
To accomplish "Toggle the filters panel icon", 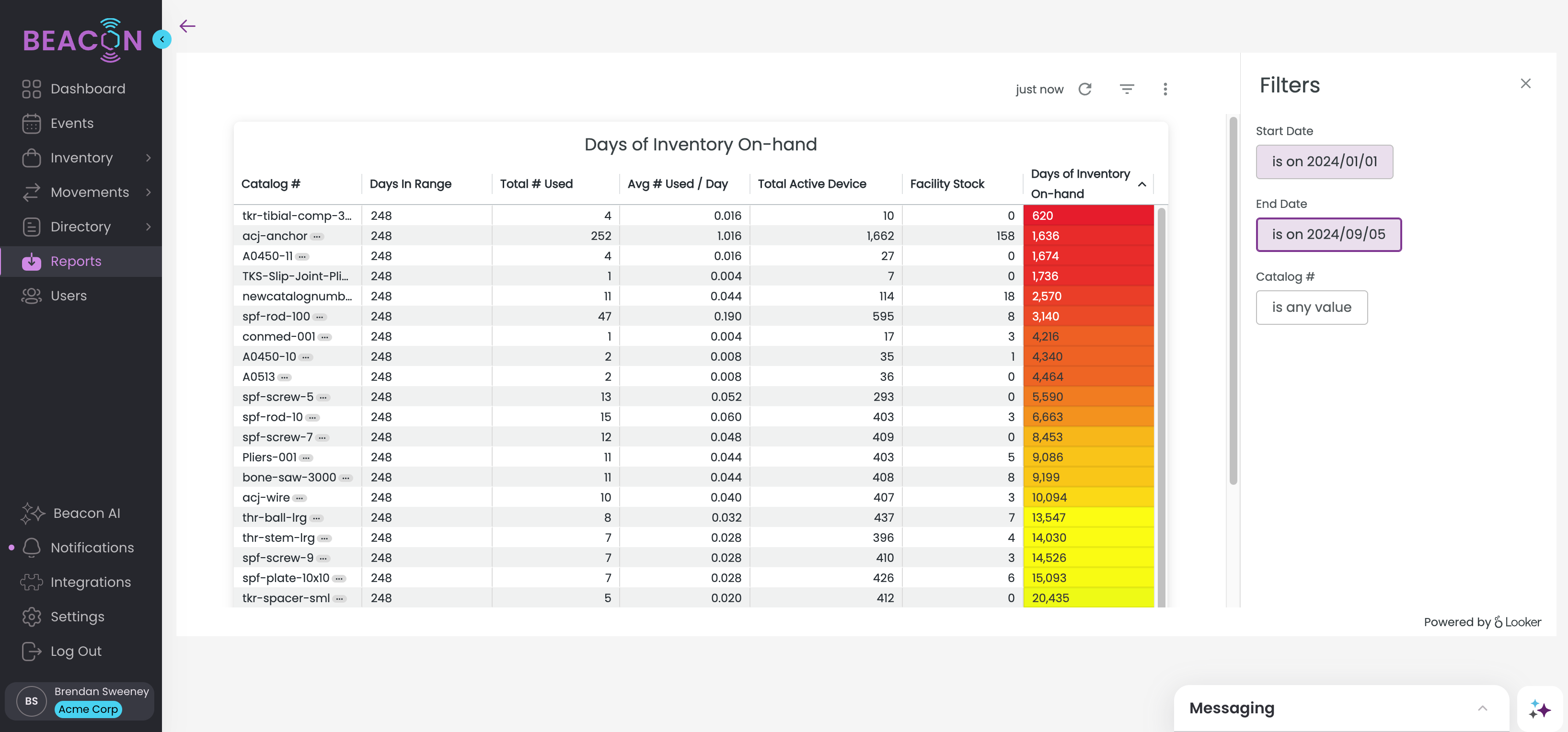I will click(x=1127, y=90).
